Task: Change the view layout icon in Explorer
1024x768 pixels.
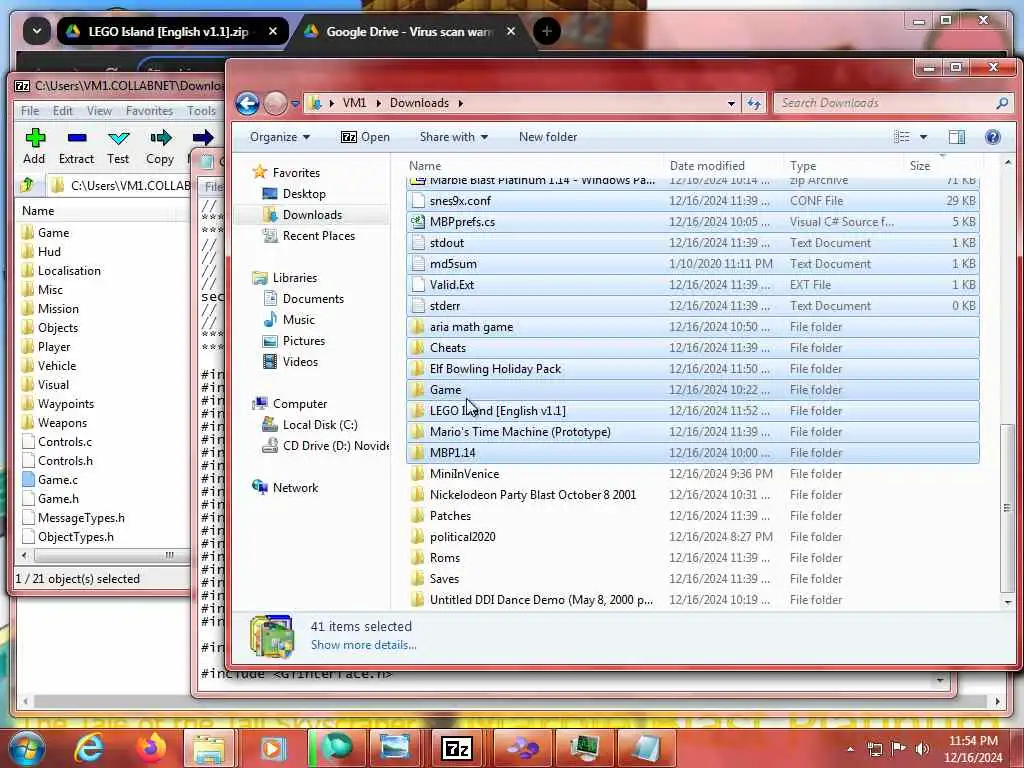Action: [901, 136]
